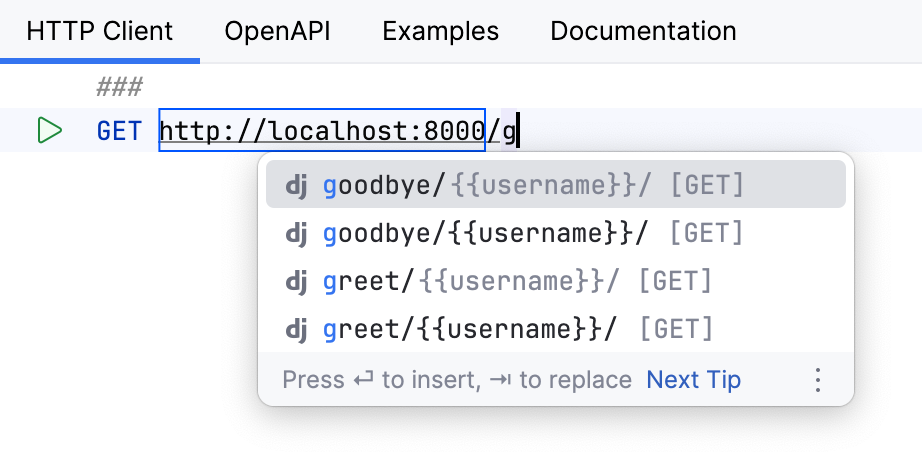The width and height of the screenshot is (922, 464).
Task: Click the dj icon on the highlighted goodbye suggestion
Action: click(296, 186)
